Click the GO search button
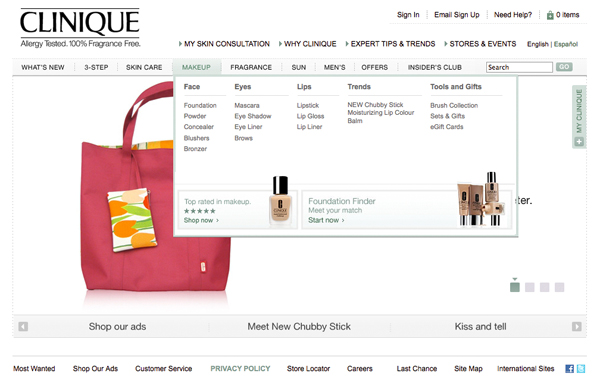600x380 pixels. [564, 67]
